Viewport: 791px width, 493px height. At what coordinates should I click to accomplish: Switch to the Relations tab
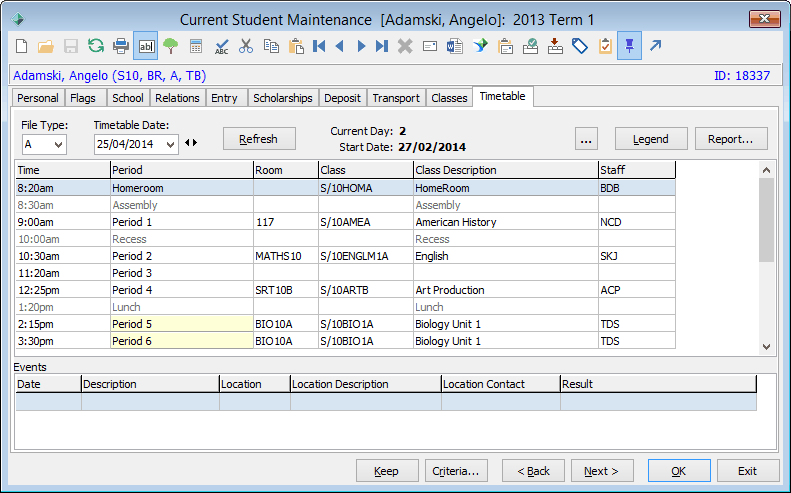(177, 98)
